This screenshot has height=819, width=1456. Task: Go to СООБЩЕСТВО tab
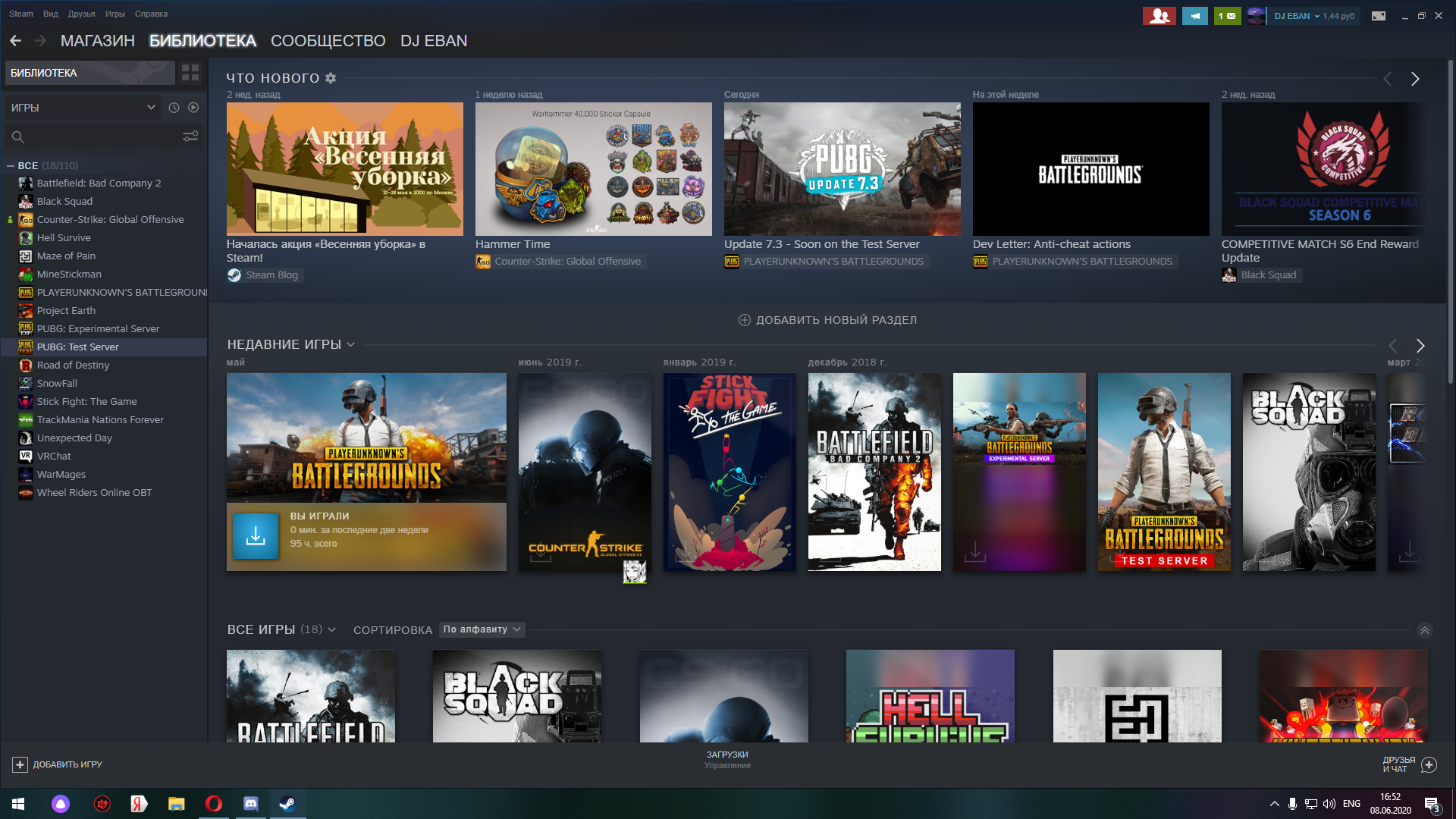(x=328, y=41)
